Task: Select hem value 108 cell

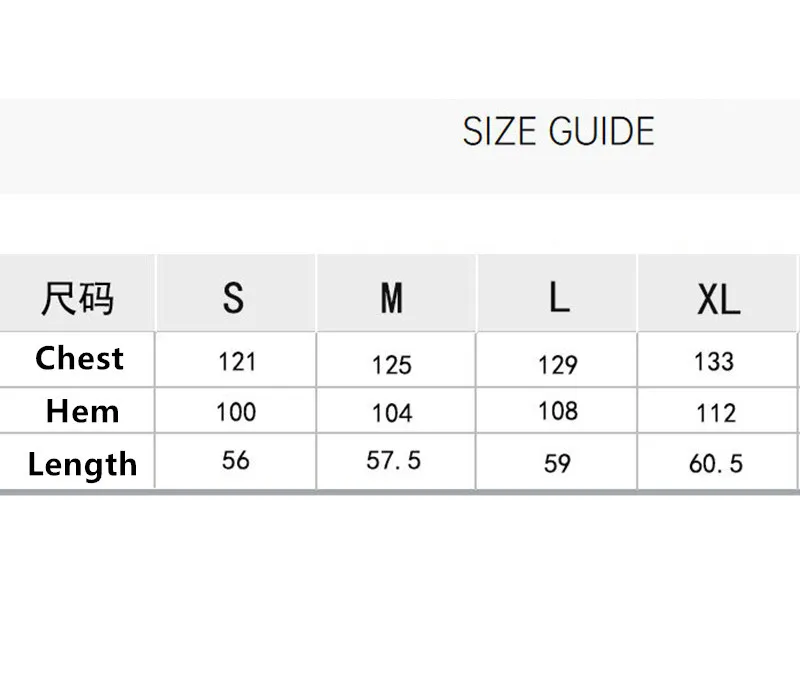Action: (557, 411)
